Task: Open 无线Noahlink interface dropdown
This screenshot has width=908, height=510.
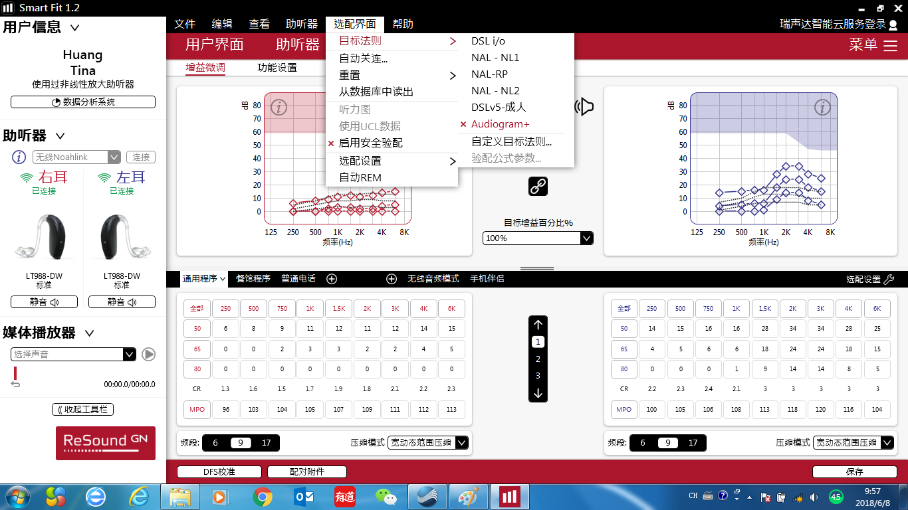Action: [76, 157]
